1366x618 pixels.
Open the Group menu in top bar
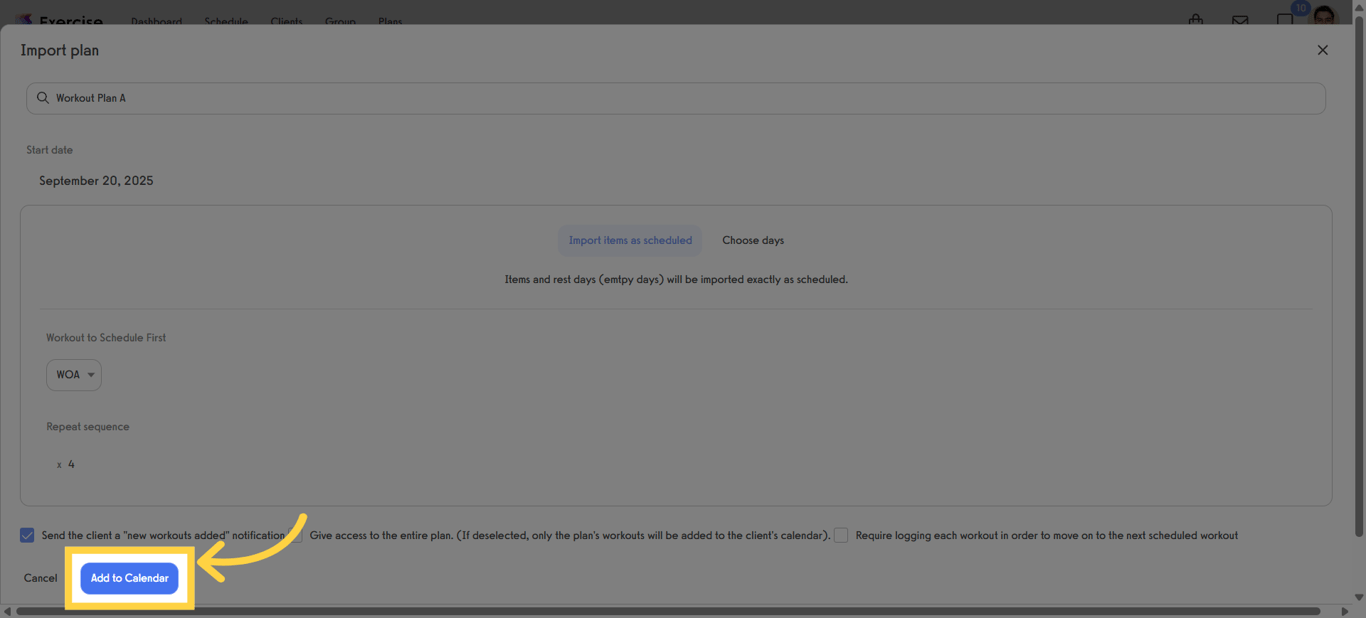pos(340,20)
